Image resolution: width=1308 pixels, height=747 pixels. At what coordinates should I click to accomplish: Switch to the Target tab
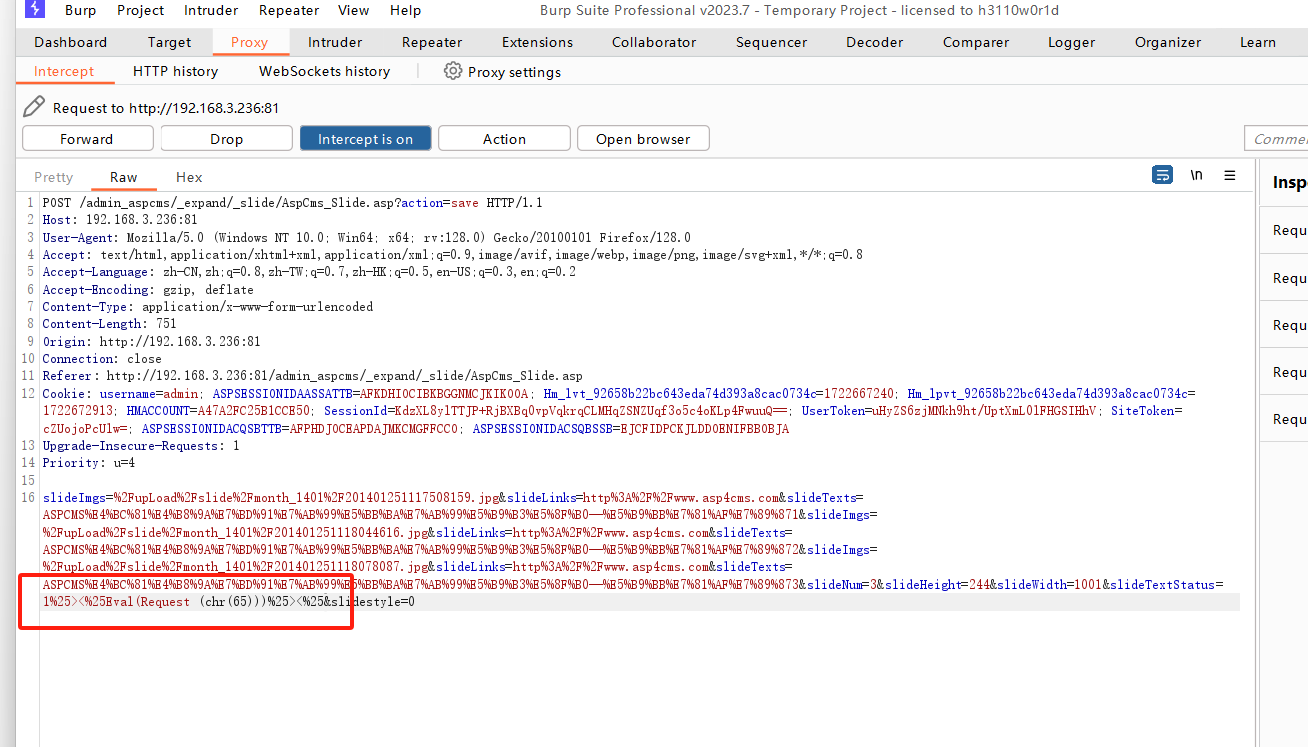[170, 42]
